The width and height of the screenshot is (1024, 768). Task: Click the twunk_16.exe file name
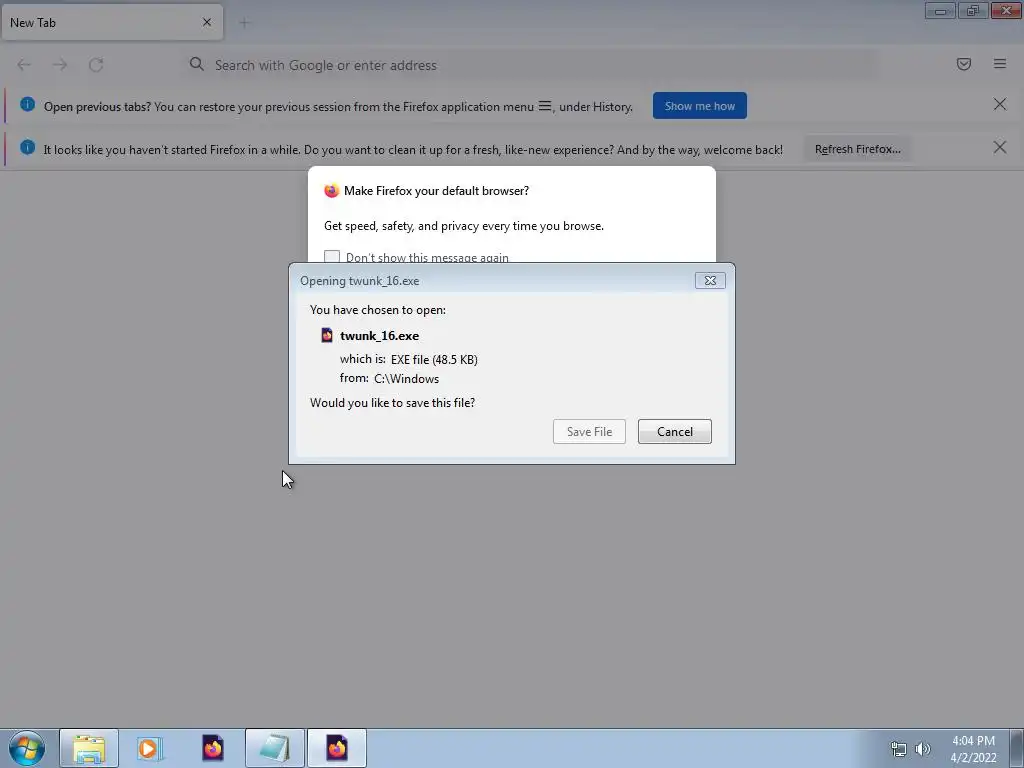coord(379,336)
